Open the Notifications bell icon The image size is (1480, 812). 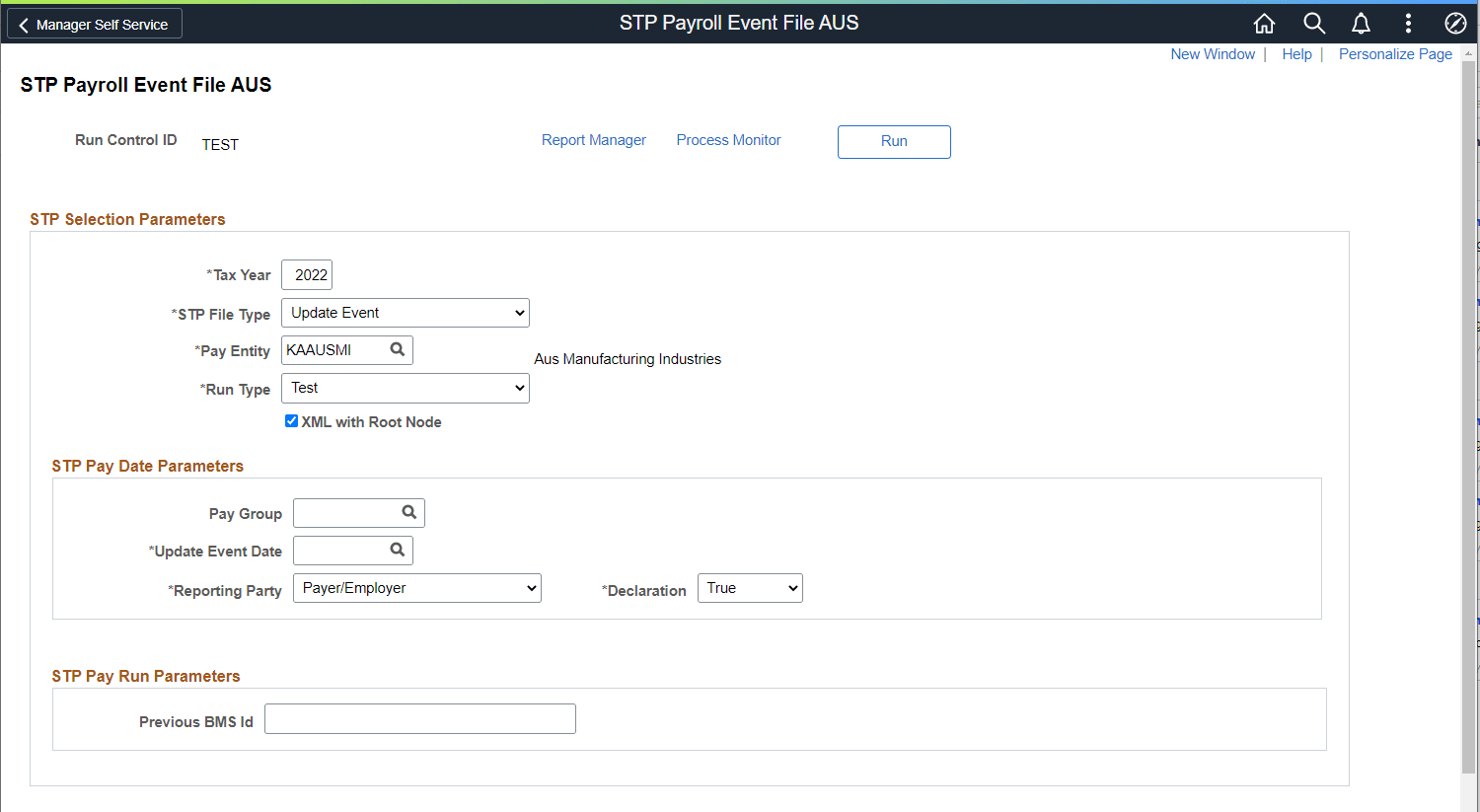(1361, 23)
